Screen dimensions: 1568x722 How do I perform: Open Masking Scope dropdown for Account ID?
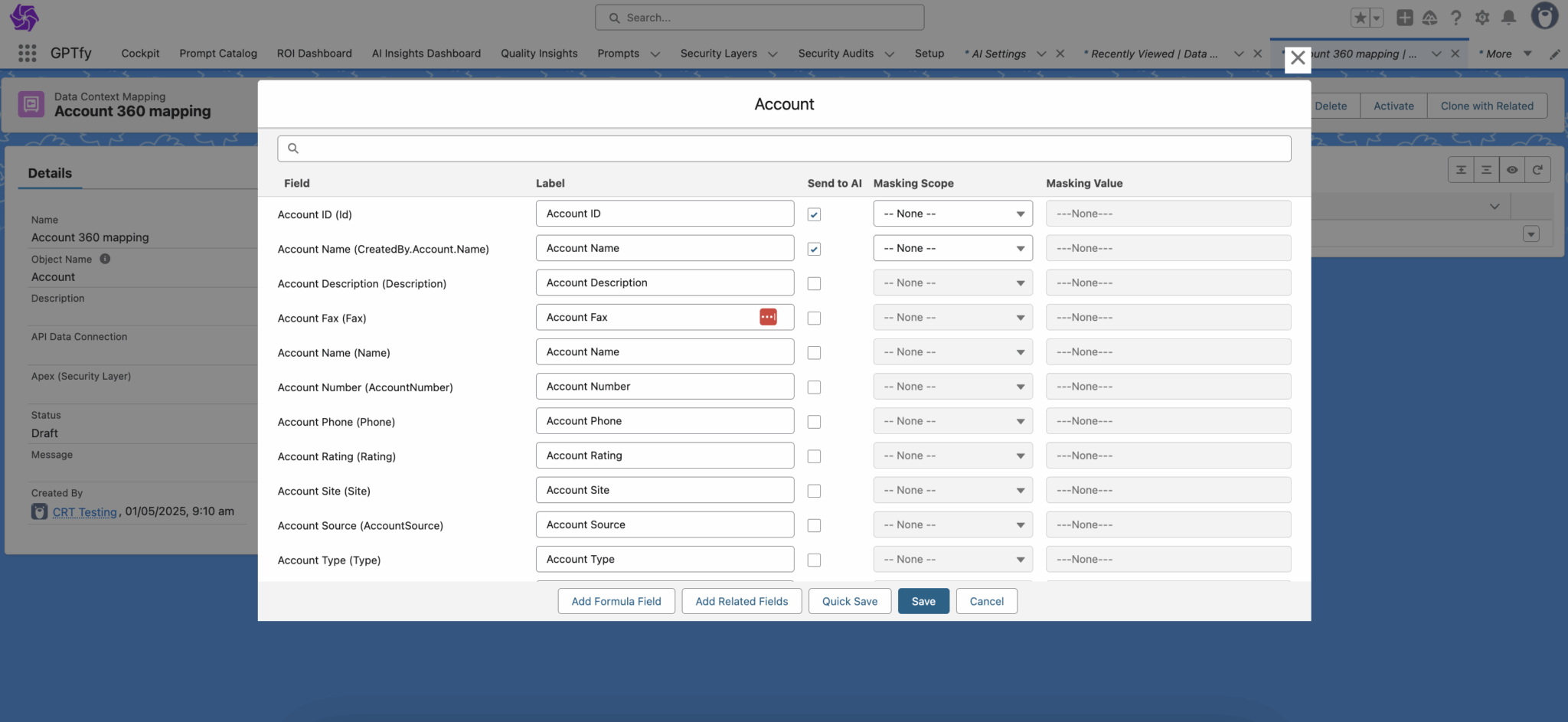tap(952, 214)
